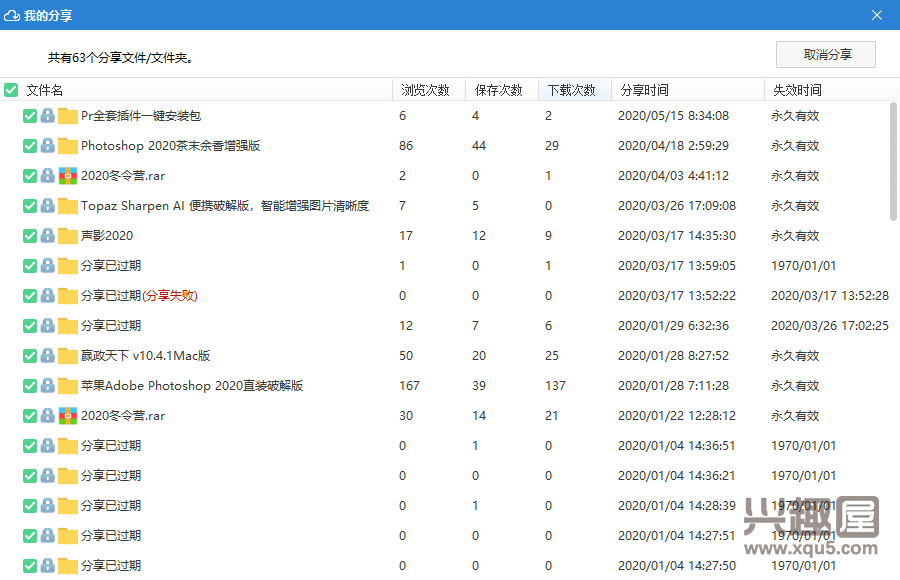This screenshot has height=580, width=900.
Task: Click lock icon of share dated 2020/01/04 14:28:39
Action: point(48,505)
